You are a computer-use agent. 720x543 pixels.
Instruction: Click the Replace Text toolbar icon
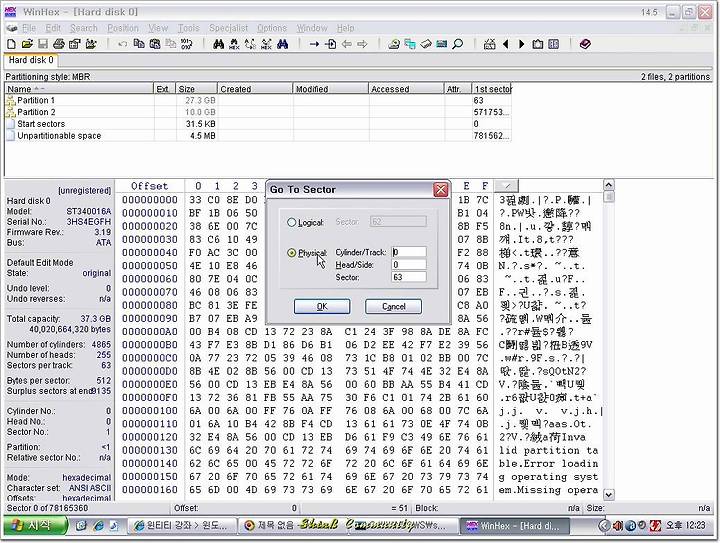click(x=250, y=44)
